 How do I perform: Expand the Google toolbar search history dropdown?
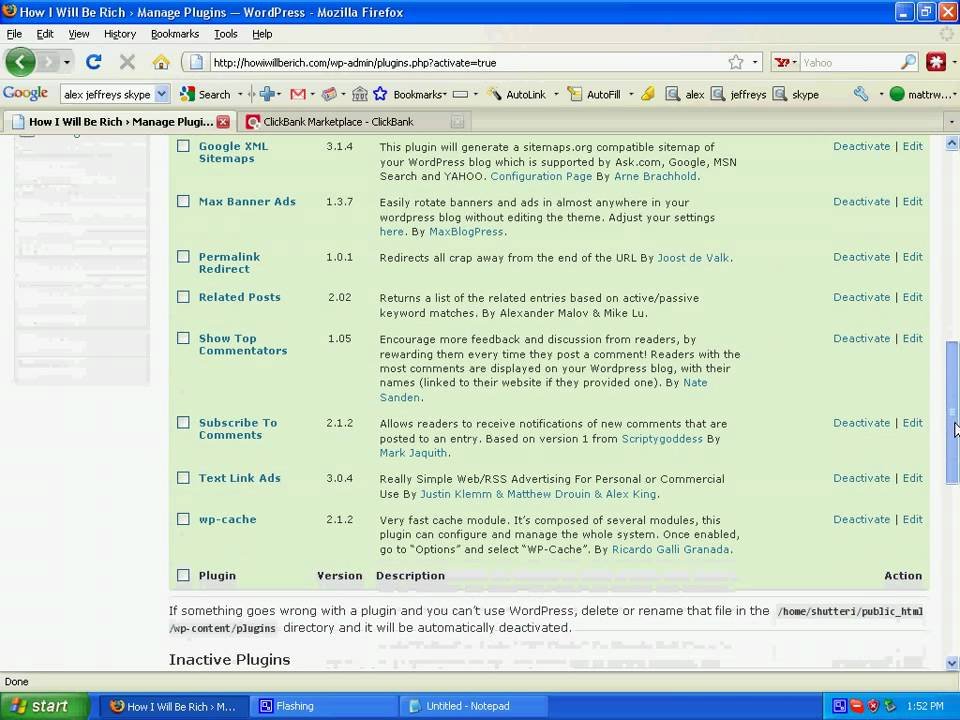pos(162,94)
